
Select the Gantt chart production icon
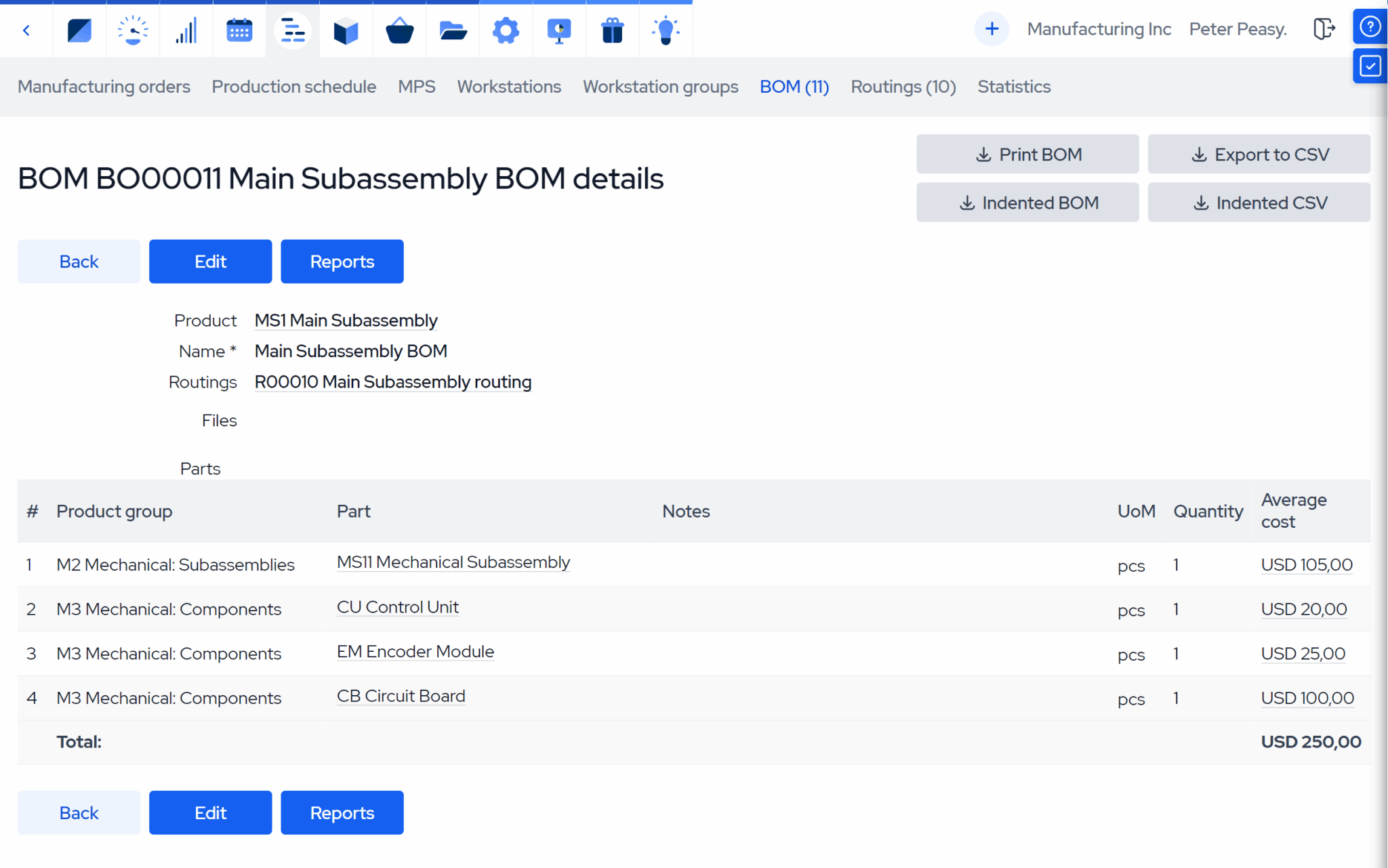tap(293, 30)
